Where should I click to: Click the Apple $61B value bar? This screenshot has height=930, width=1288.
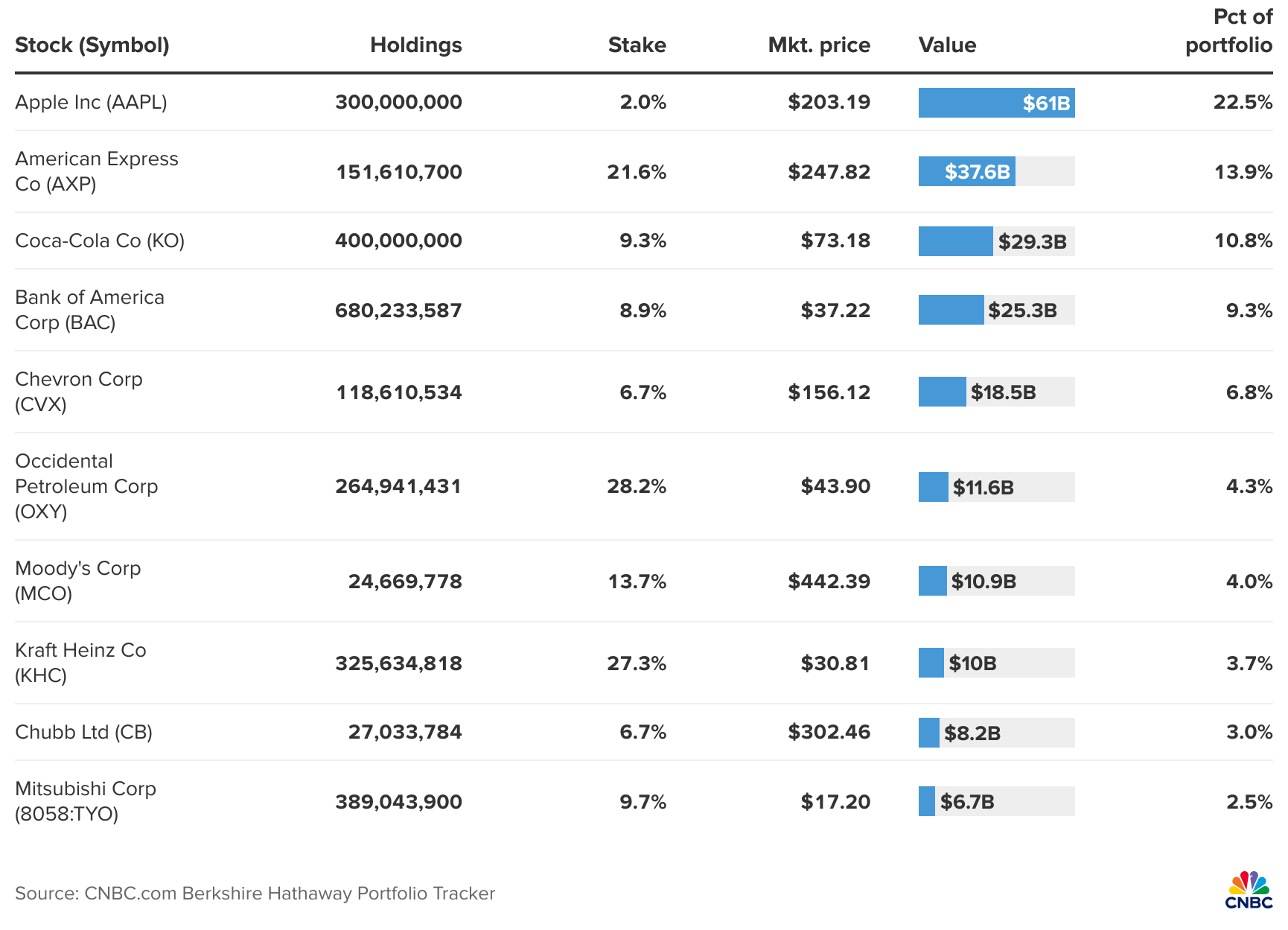point(996,103)
